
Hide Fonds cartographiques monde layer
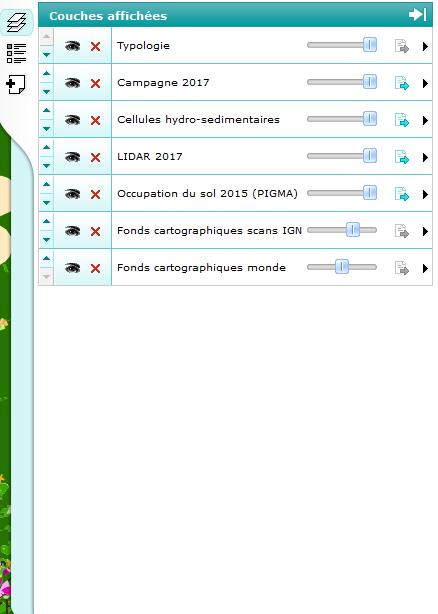pos(72,268)
